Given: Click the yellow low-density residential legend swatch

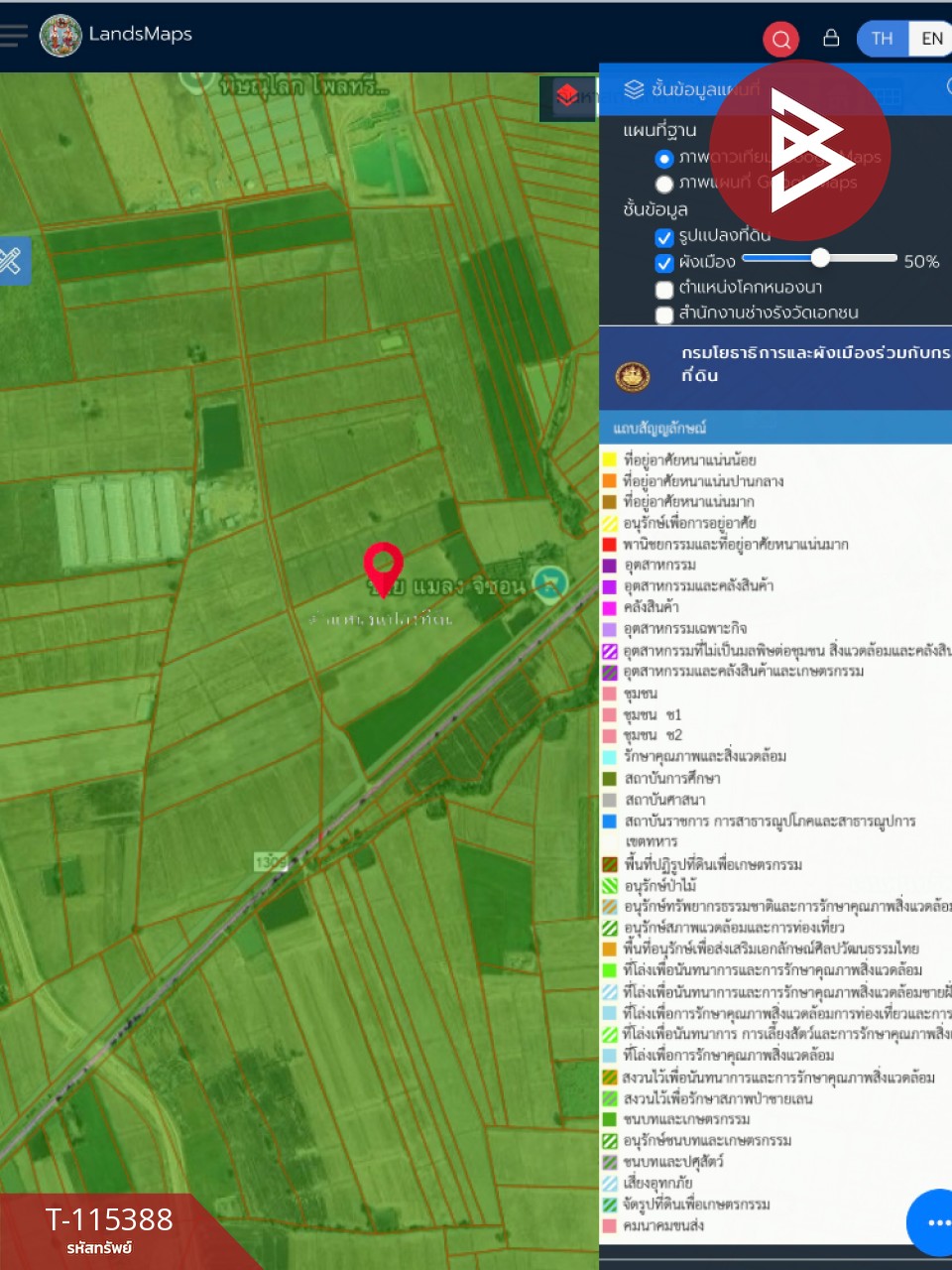Looking at the screenshot, I should 610,459.
